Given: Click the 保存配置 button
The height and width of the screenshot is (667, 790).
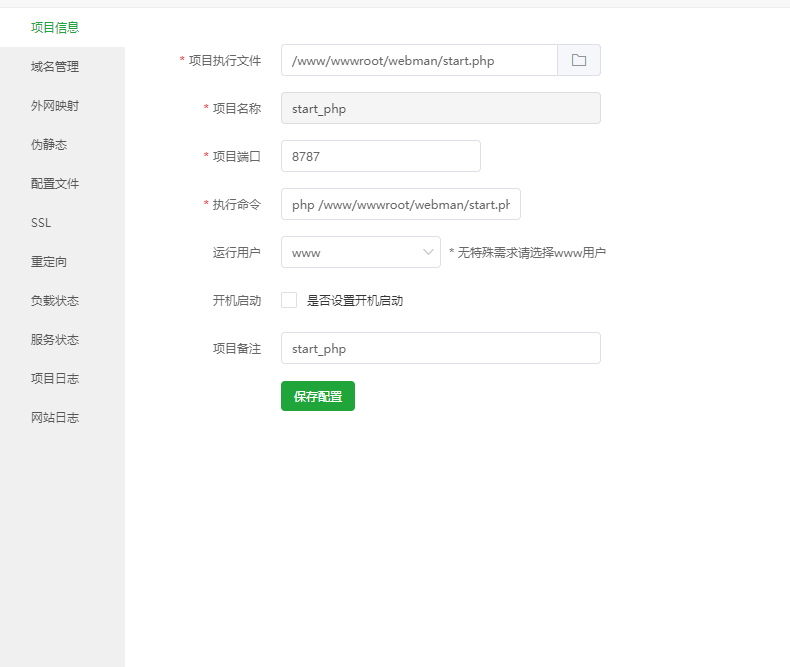Looking at the screenshot, I should tap(318, 396).
